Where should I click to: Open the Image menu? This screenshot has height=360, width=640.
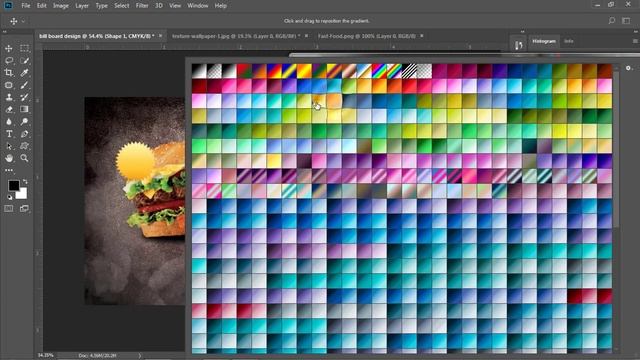(x=60, y=6)
